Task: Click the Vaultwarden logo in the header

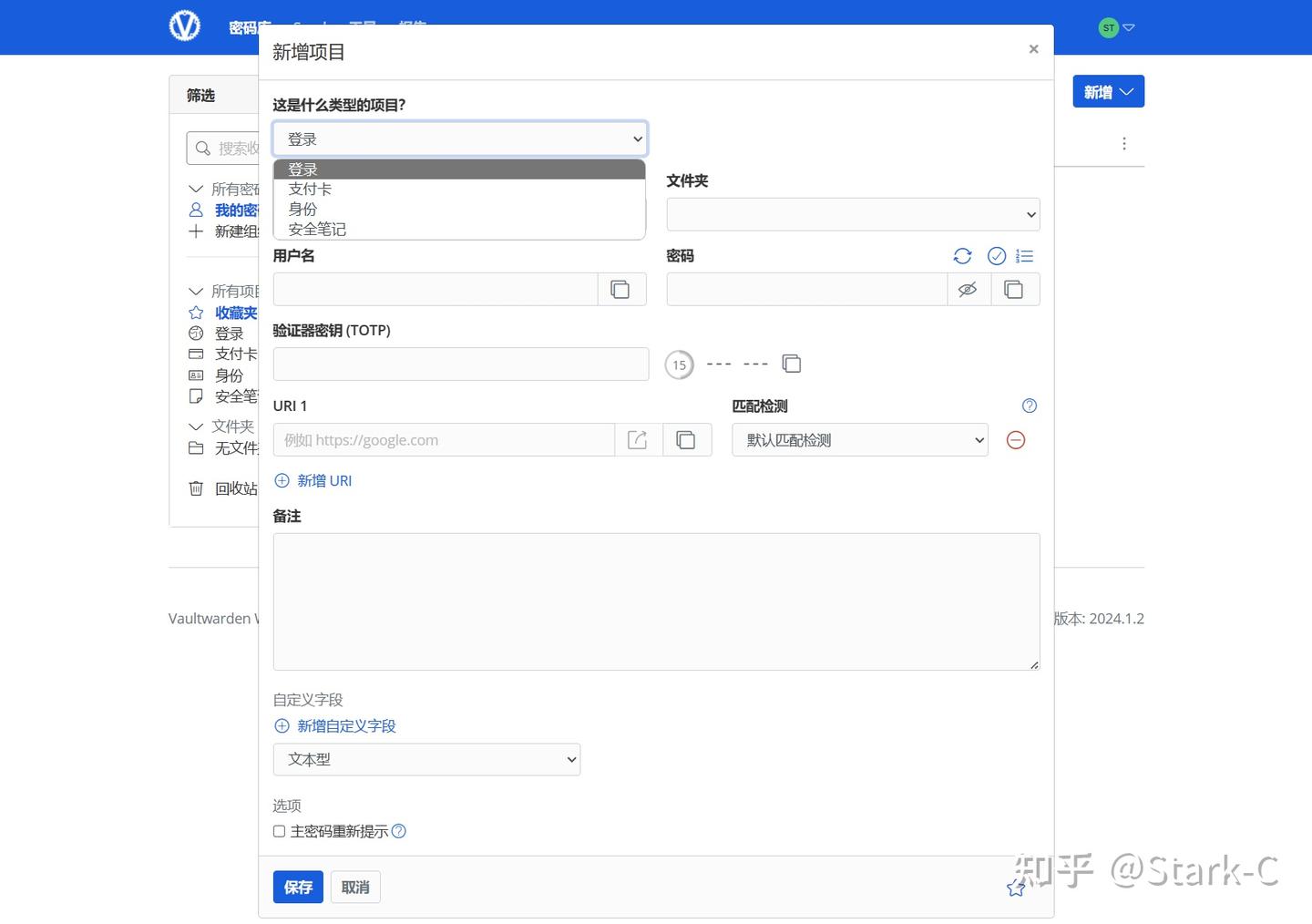Action: pyautogui.click(x=185, y=26)
